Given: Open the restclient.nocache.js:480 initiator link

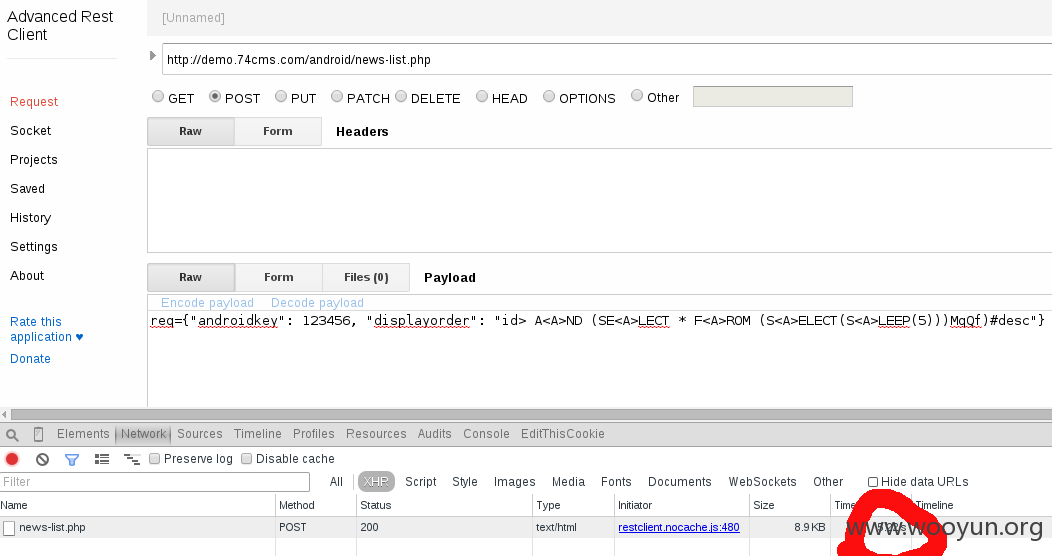Looking at the screenshot, I should coord(679,527).
